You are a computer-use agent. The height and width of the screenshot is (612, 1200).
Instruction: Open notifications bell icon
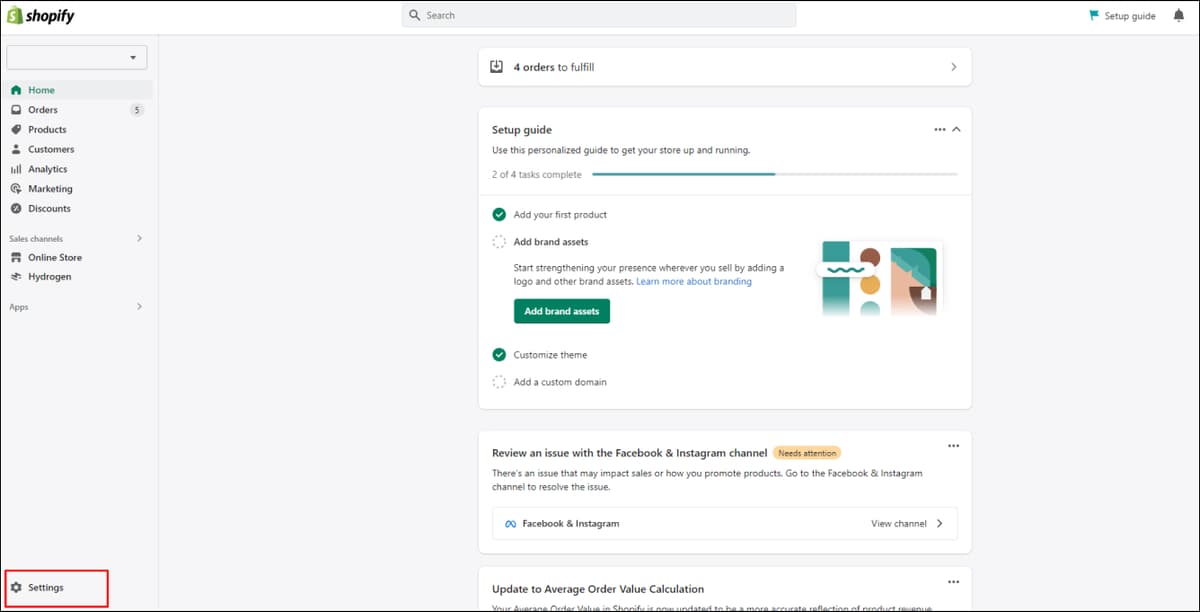click(x=1178, y=16)
